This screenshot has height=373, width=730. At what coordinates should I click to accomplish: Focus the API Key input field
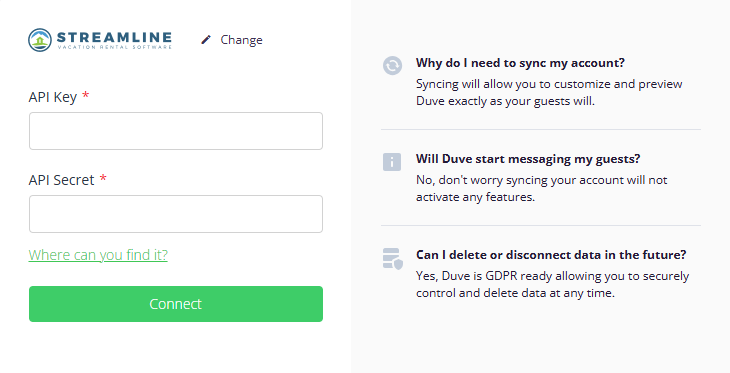pyautogui.click(x=176, y=131)
